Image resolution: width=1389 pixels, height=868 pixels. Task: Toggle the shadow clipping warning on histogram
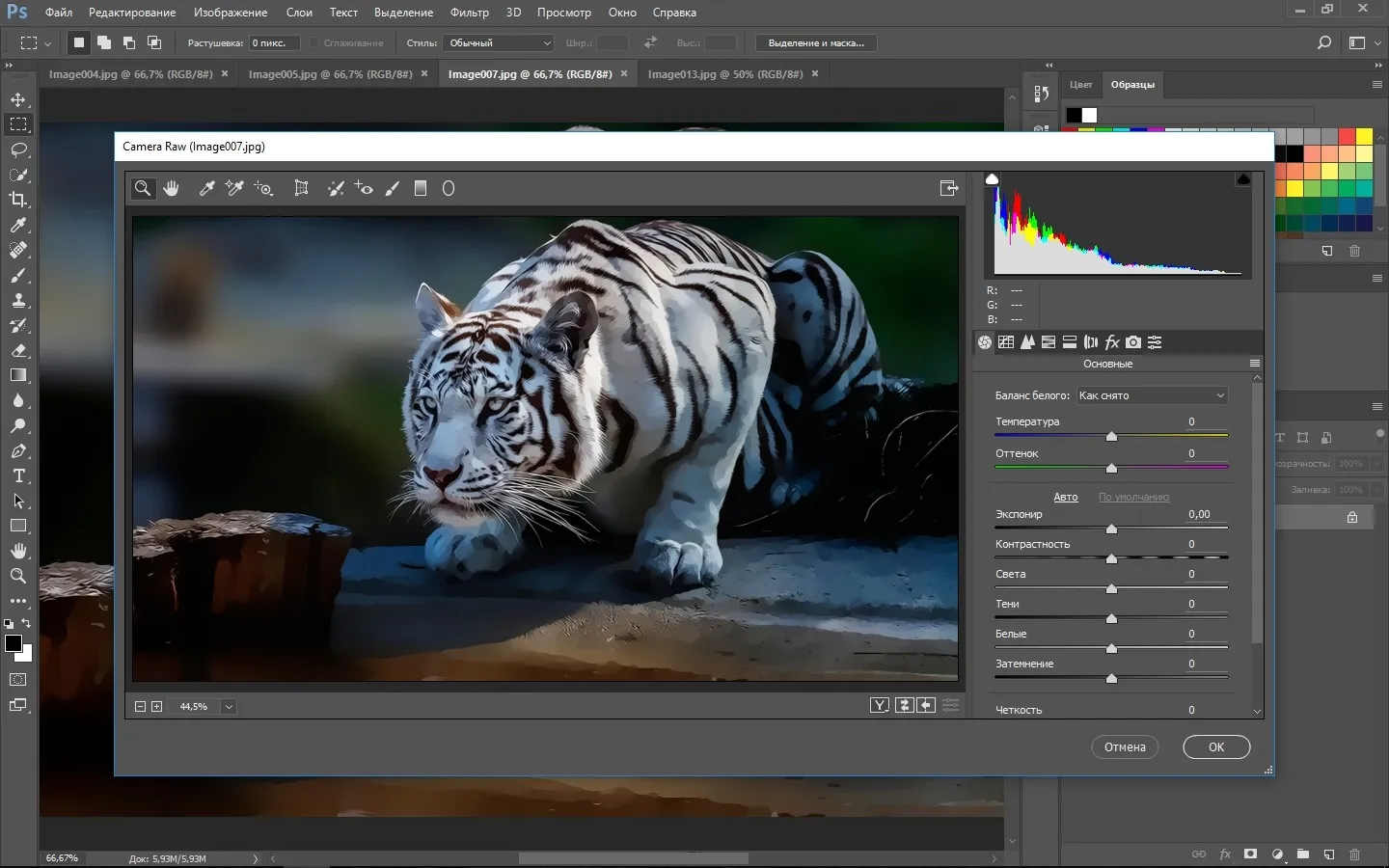(992, 179)
